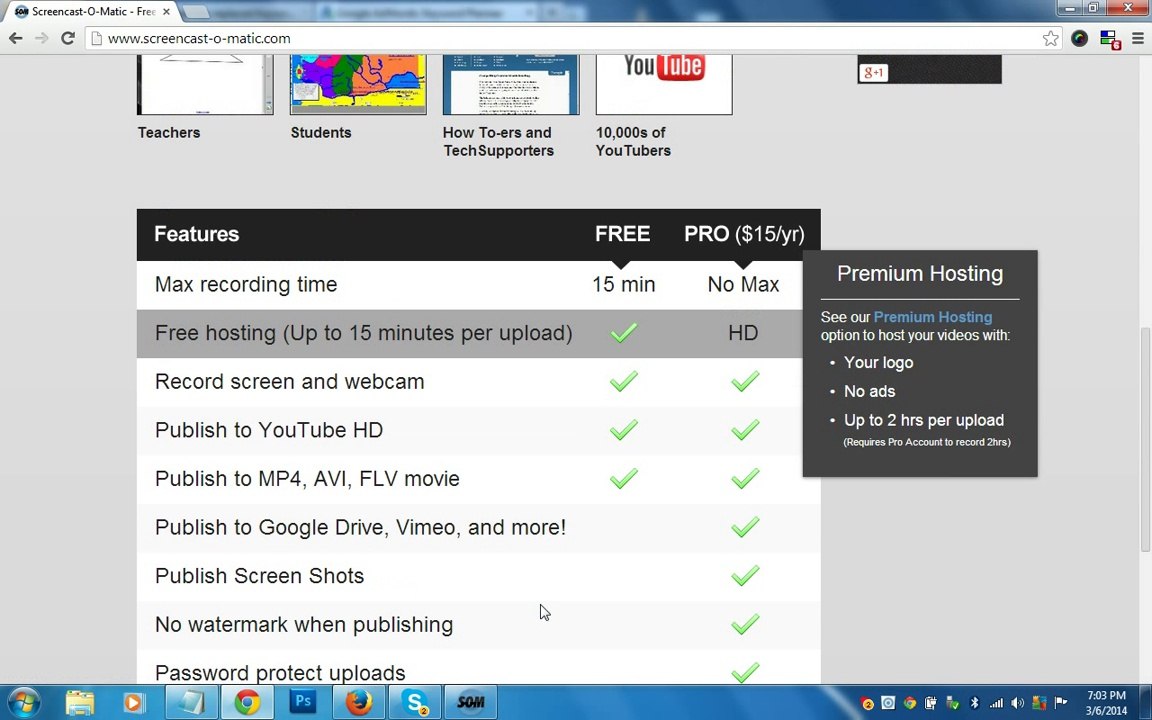Image resolution: width=1152 pixels, height=720 pixels.
Task: Click the Features table heading
Action: [x=197, y=234]
